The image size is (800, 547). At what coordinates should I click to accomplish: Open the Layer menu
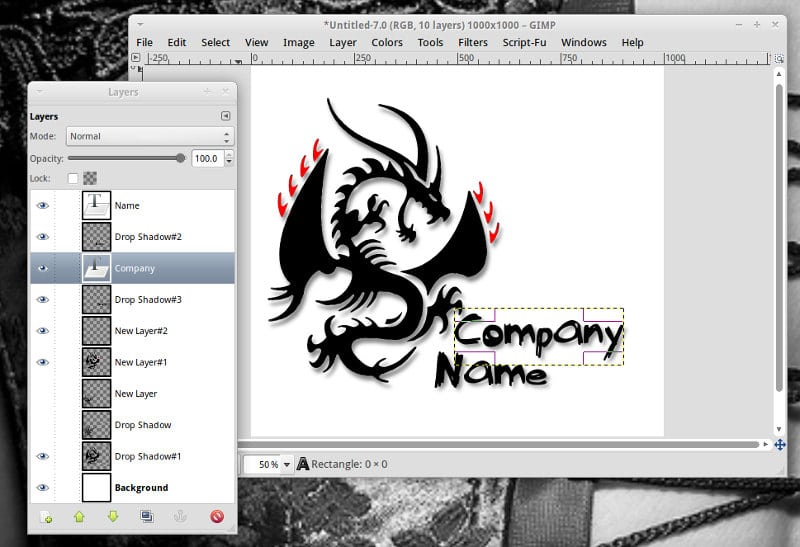point(343,42)
